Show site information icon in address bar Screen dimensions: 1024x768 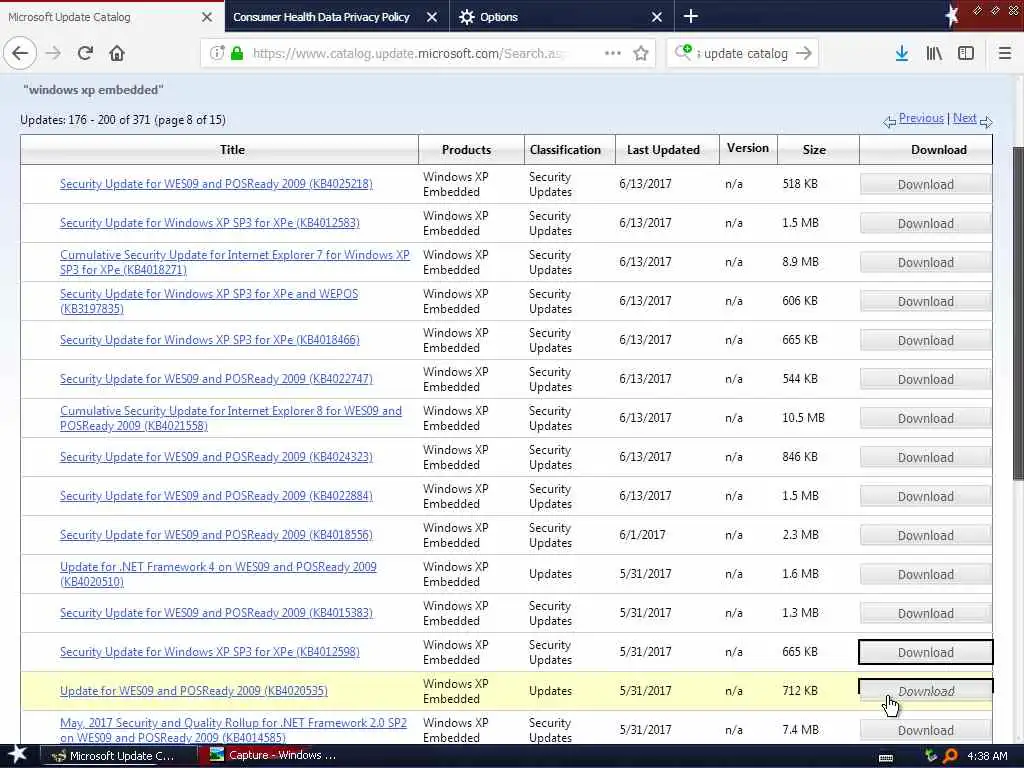(x=217, y=54)
